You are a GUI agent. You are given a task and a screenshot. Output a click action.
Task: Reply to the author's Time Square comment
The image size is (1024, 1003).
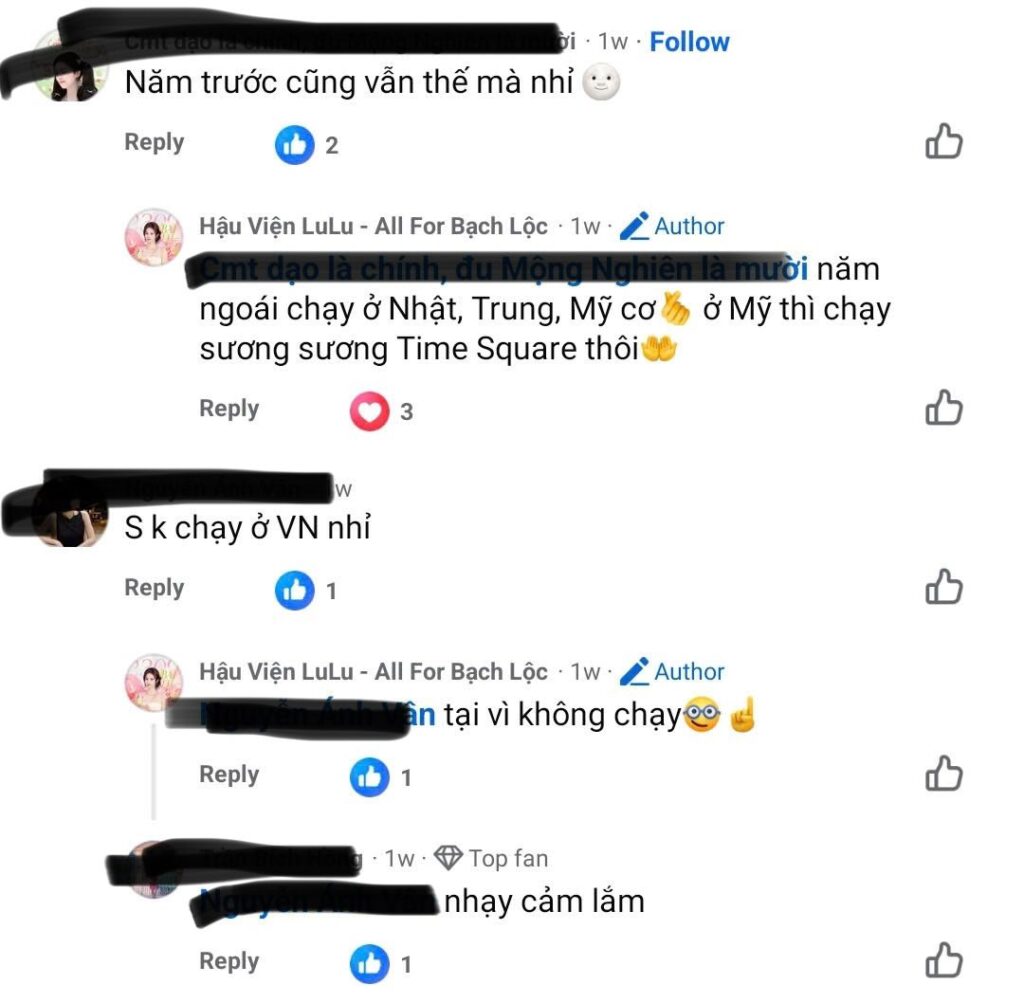229,408
